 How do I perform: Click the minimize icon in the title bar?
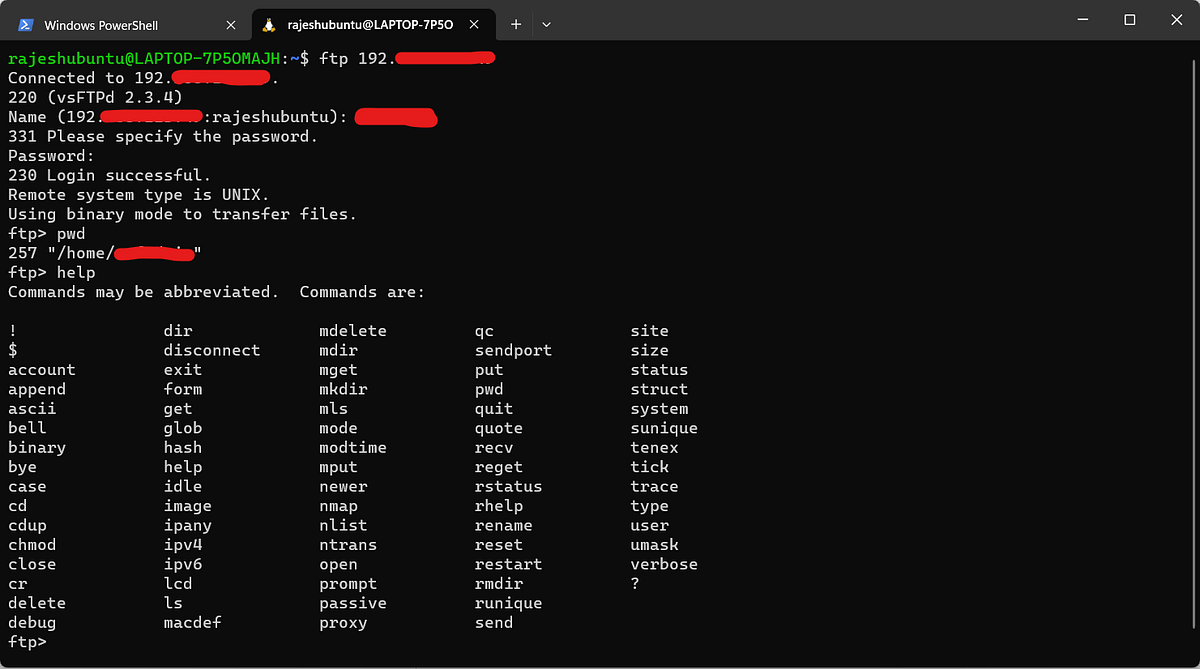pos(1083,19)
